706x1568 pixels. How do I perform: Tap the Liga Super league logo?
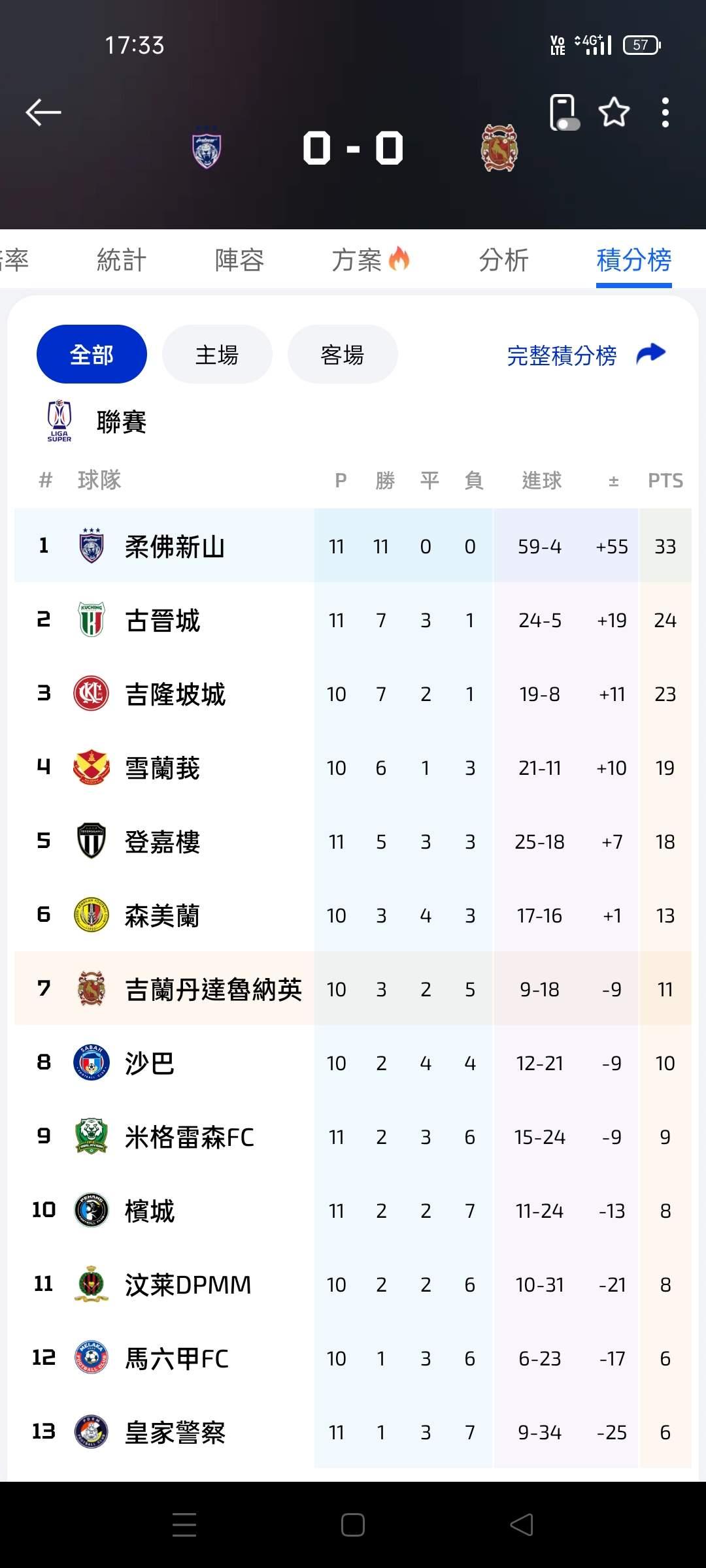click(x=59, y=421)
